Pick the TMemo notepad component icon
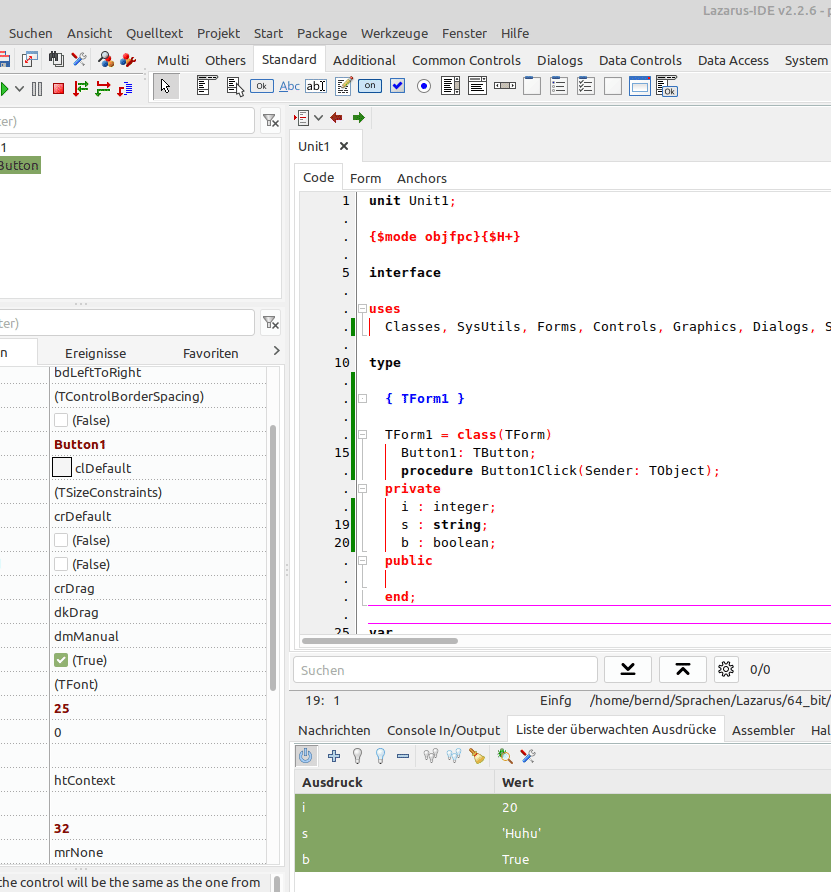 click(x=343, y=86)
